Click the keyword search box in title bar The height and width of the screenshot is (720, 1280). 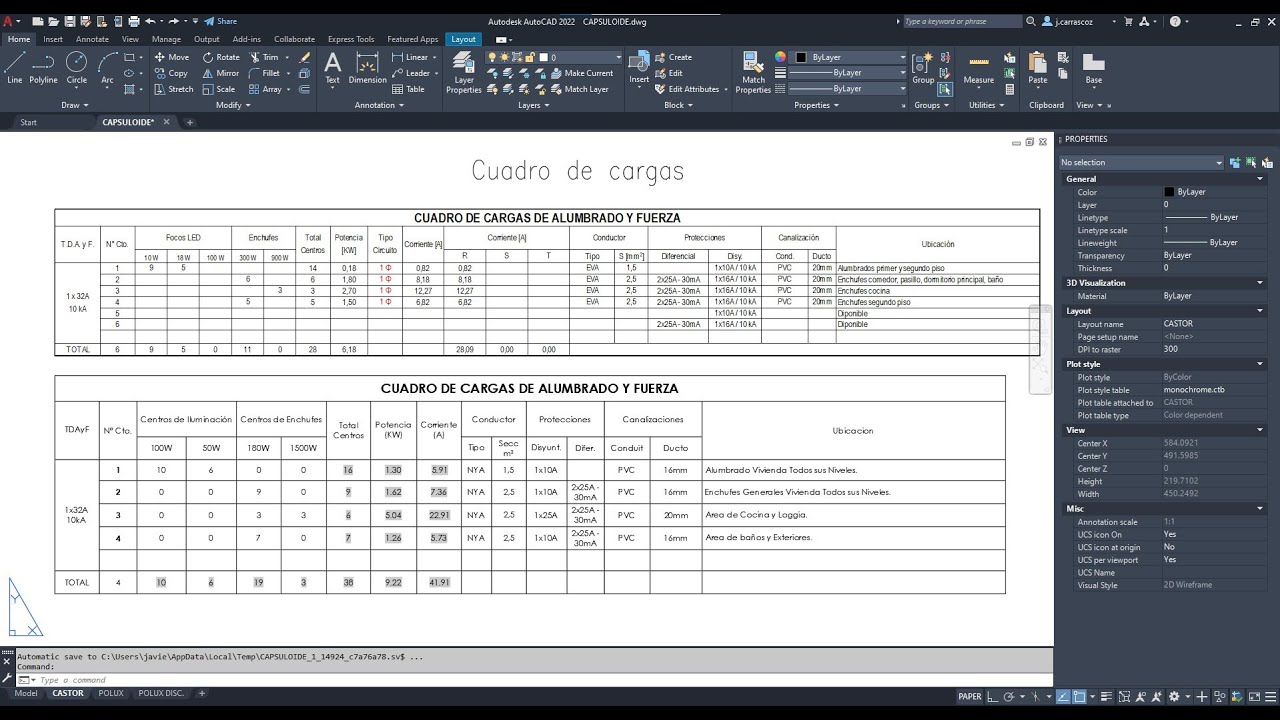[x=963, y=21]
